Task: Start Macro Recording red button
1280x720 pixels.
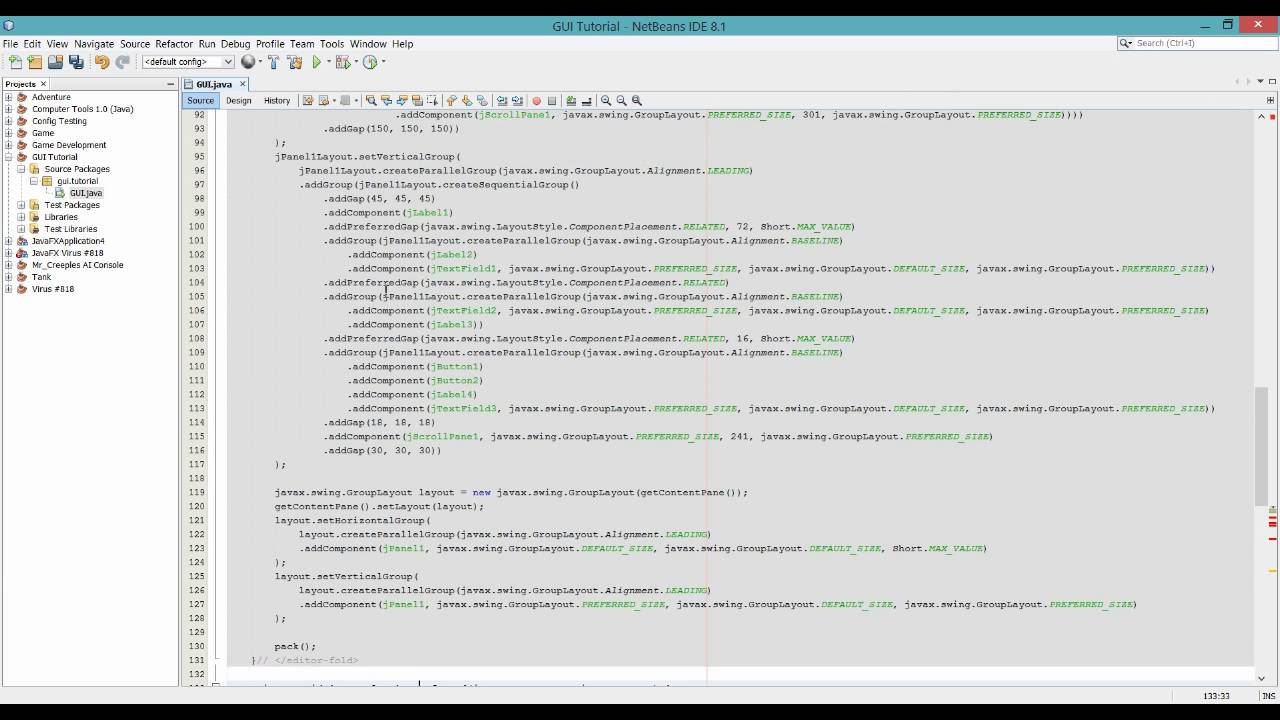Action: click(536, 100)
